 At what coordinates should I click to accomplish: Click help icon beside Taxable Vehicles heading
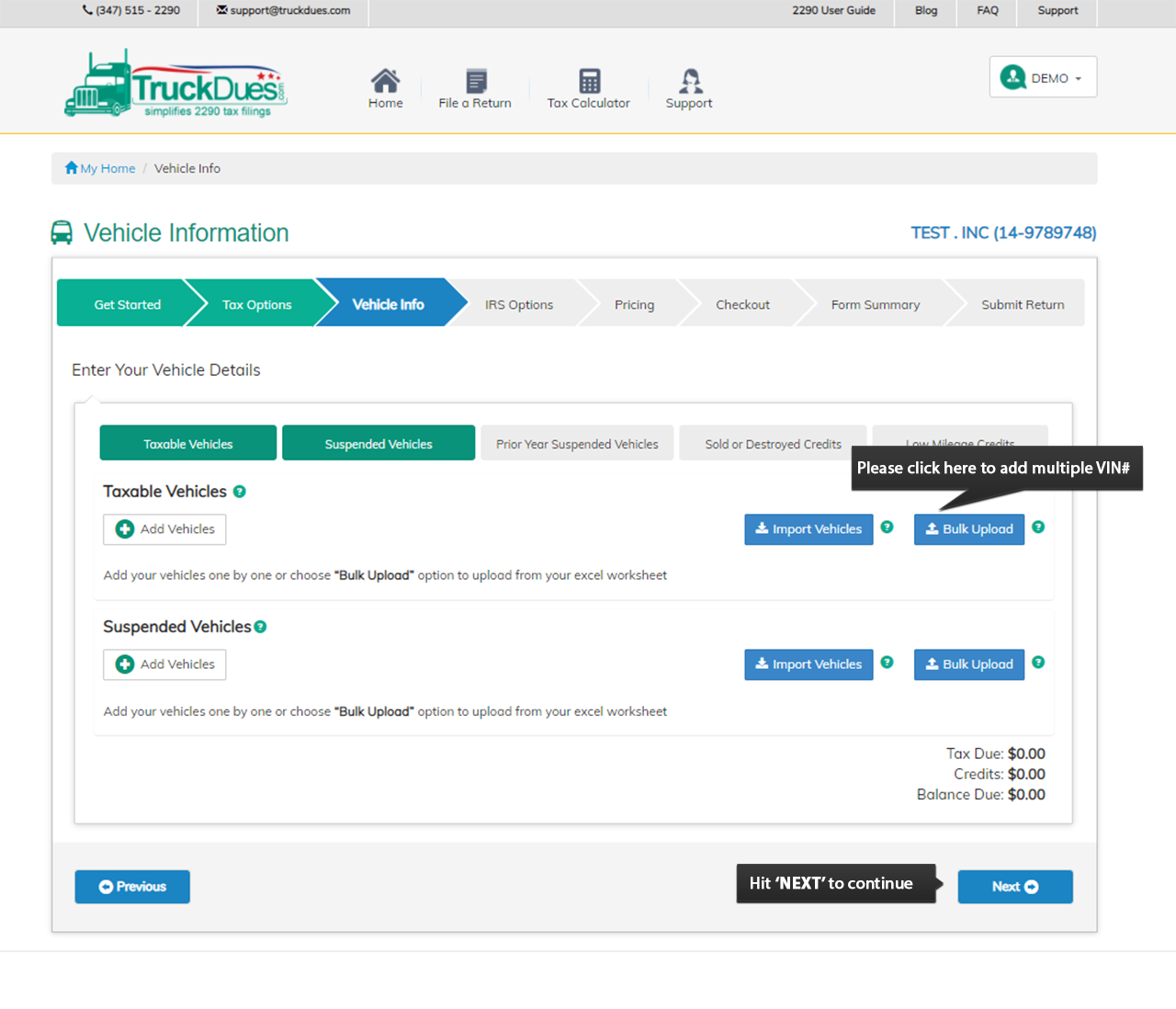(240, 492)
